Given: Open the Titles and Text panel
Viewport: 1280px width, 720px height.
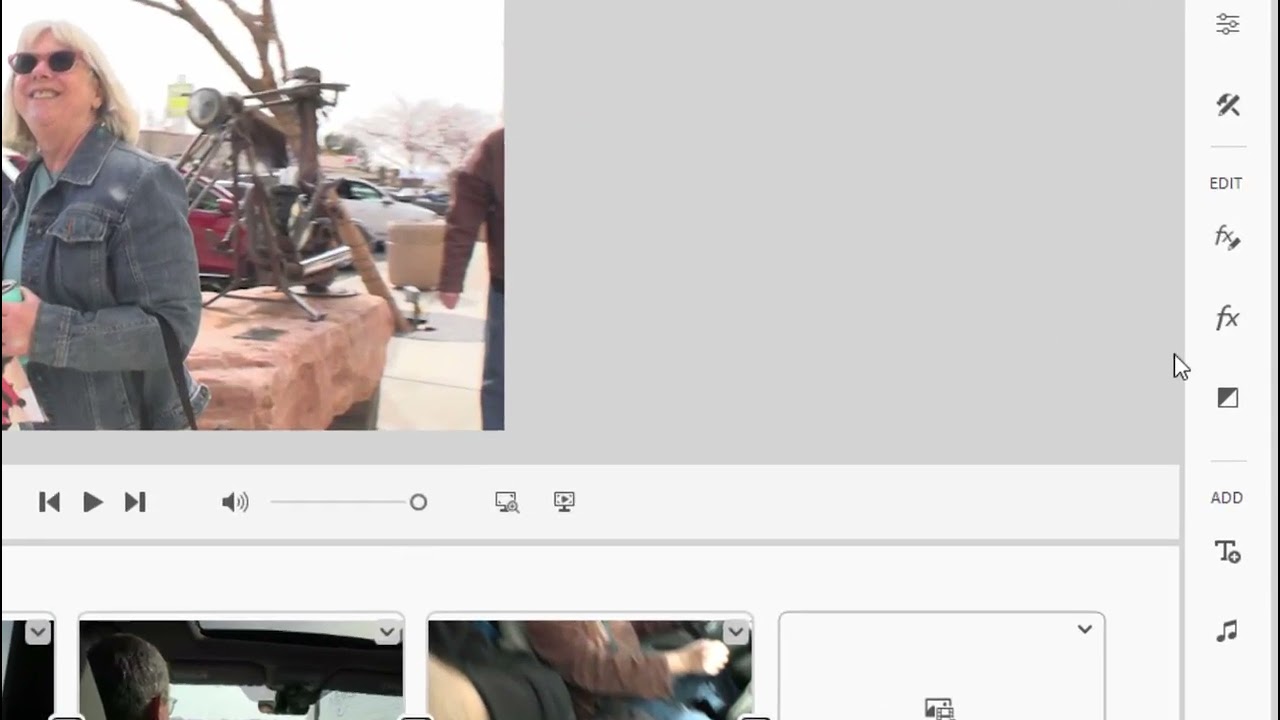Looking at the screenshot, I should [x=1227, y=552].
